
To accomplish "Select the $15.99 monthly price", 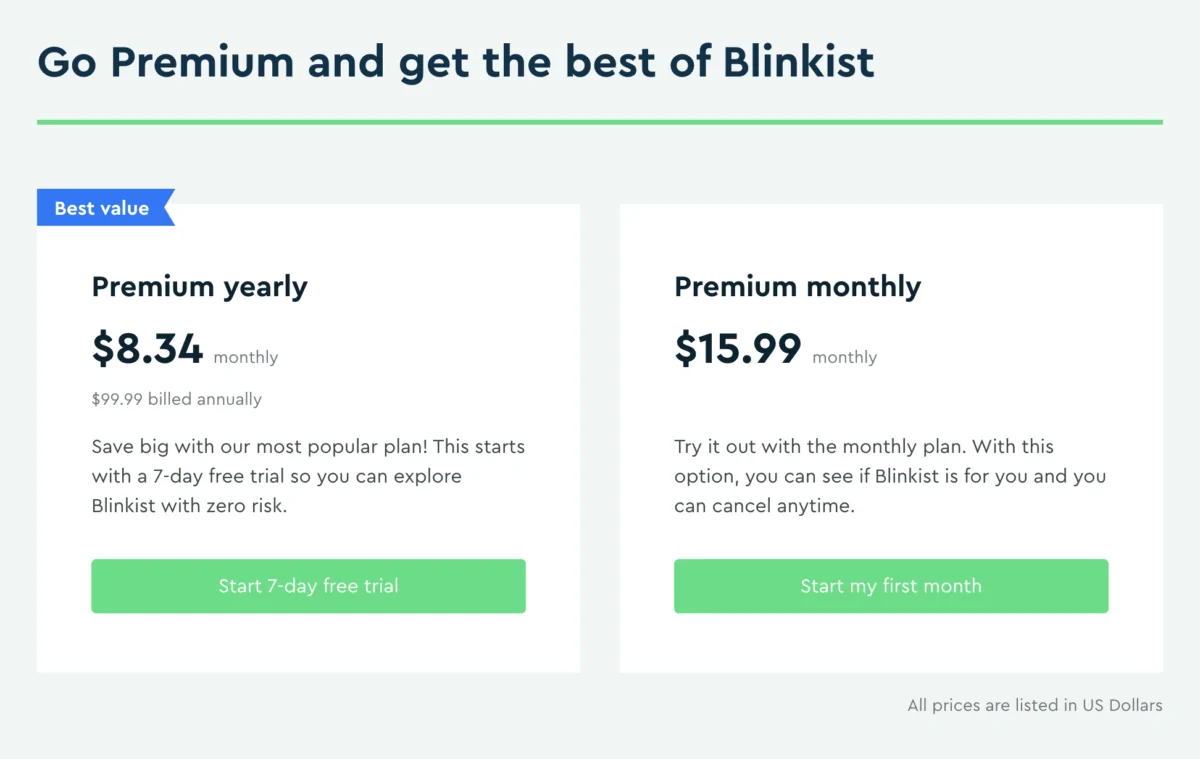I will (x=737, y=350).
